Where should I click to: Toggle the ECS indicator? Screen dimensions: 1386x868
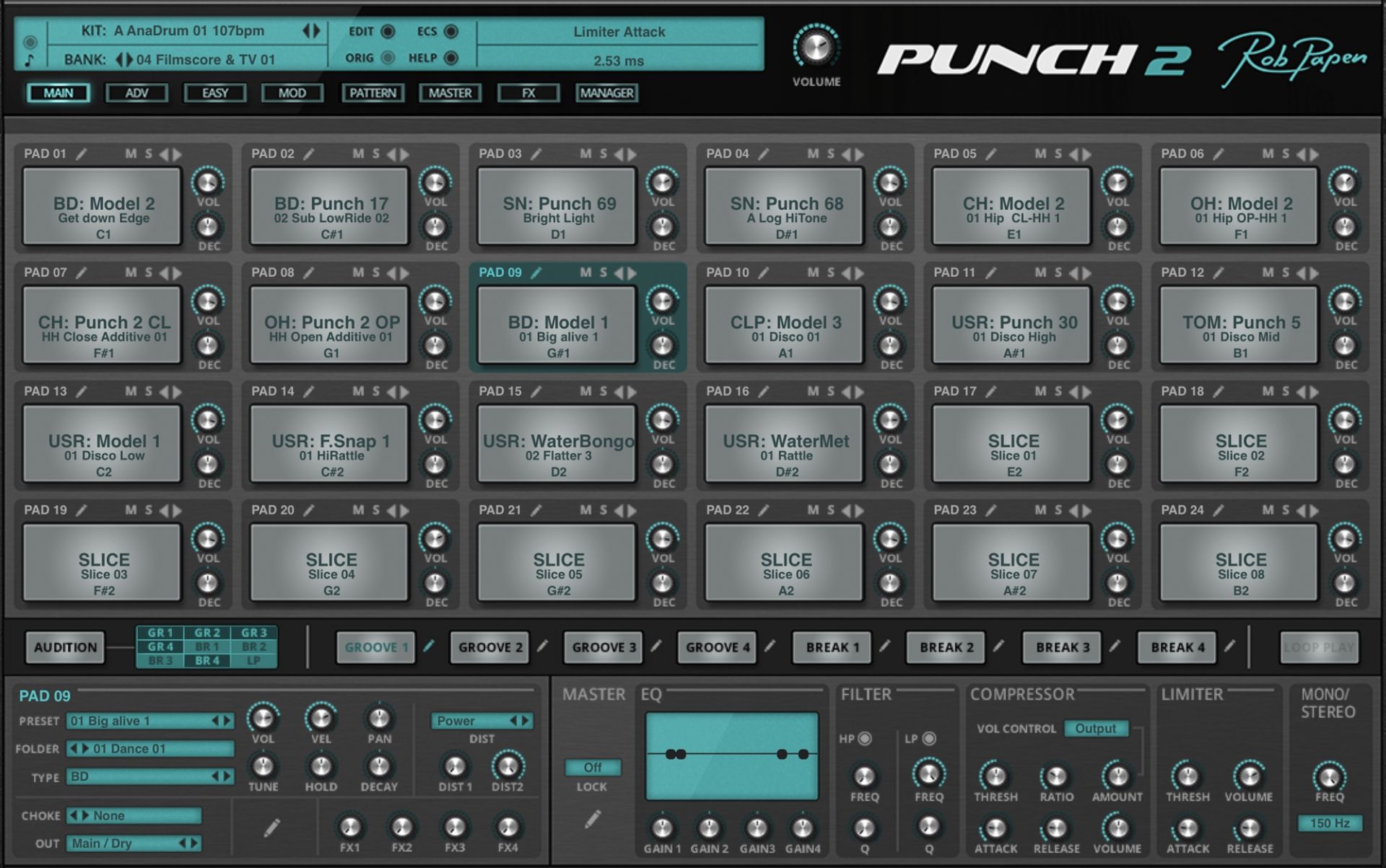(451, 32)
